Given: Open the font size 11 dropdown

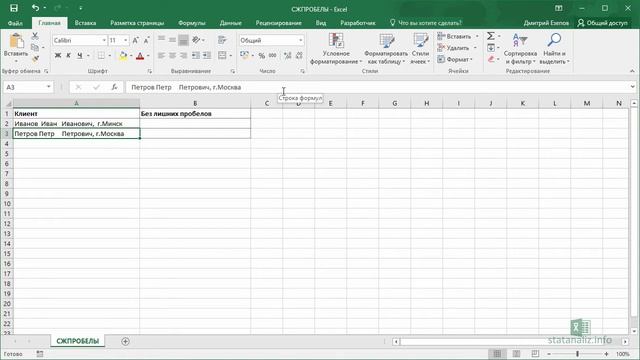Looking at the screenshot, I should [125, 40].
